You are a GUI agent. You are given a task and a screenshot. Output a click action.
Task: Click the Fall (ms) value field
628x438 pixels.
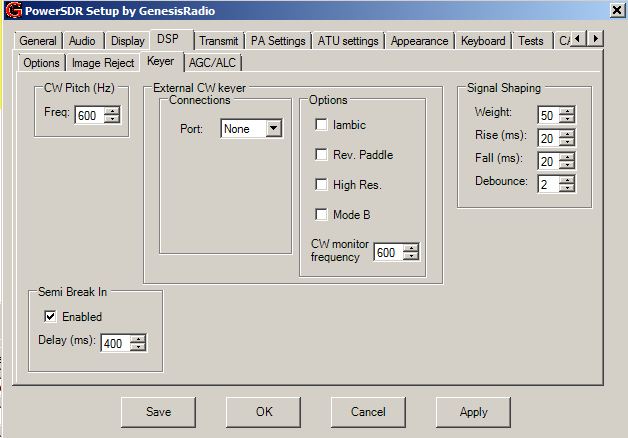tap(548, 161)
